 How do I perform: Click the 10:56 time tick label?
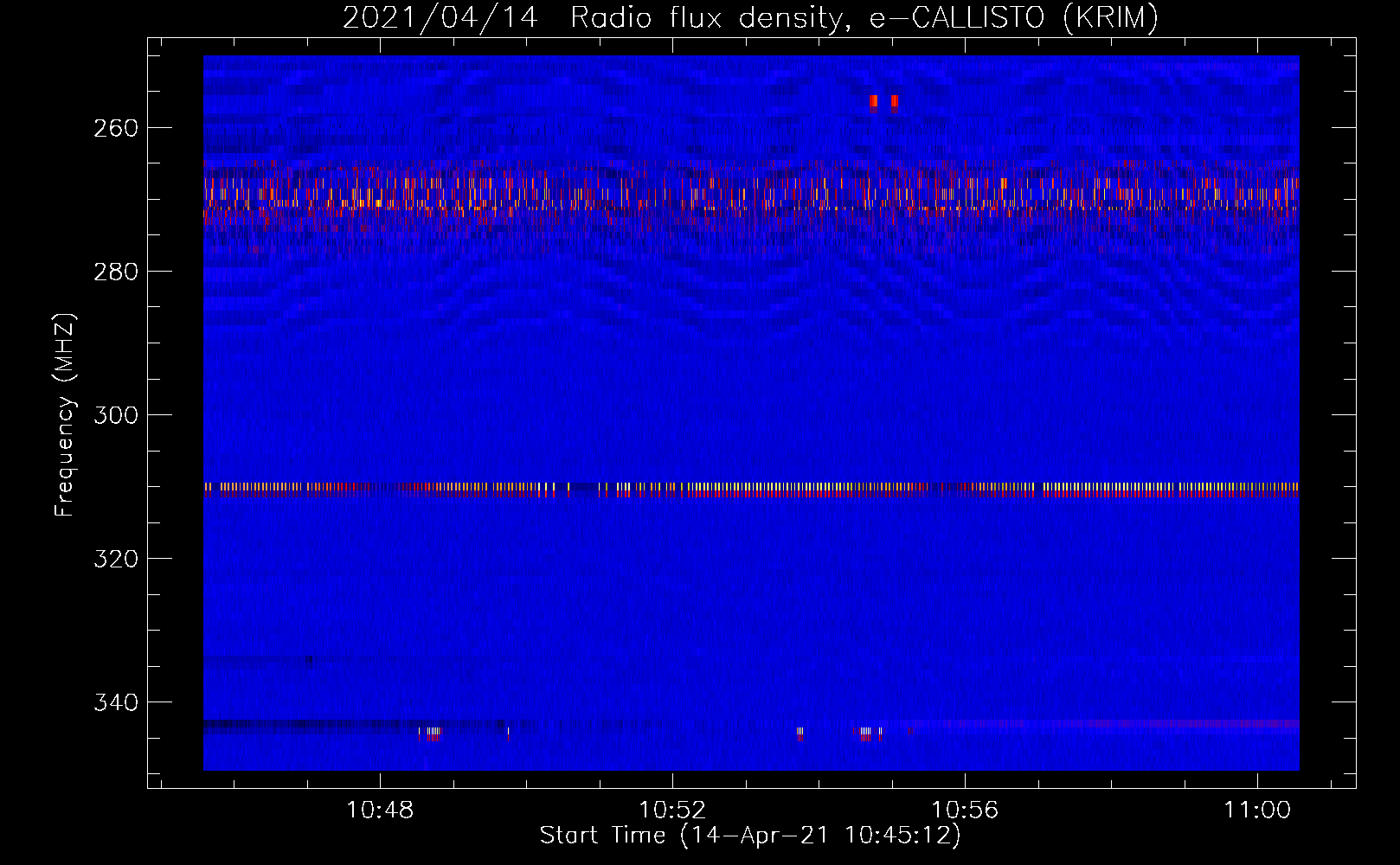coord(965,810)
